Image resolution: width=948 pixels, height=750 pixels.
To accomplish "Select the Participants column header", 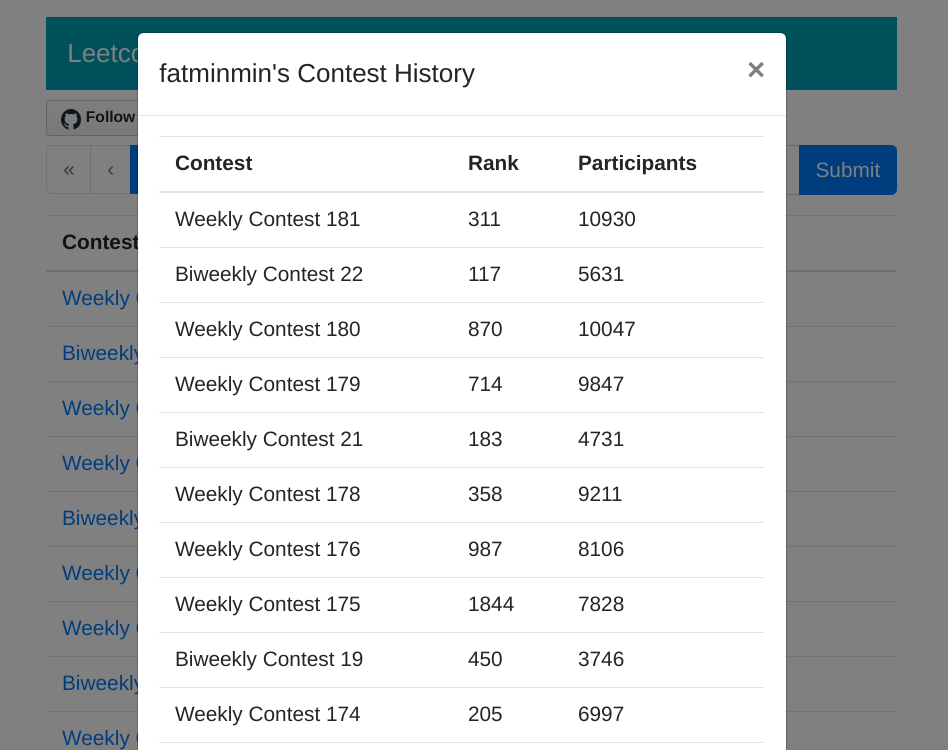I will 637,163.
